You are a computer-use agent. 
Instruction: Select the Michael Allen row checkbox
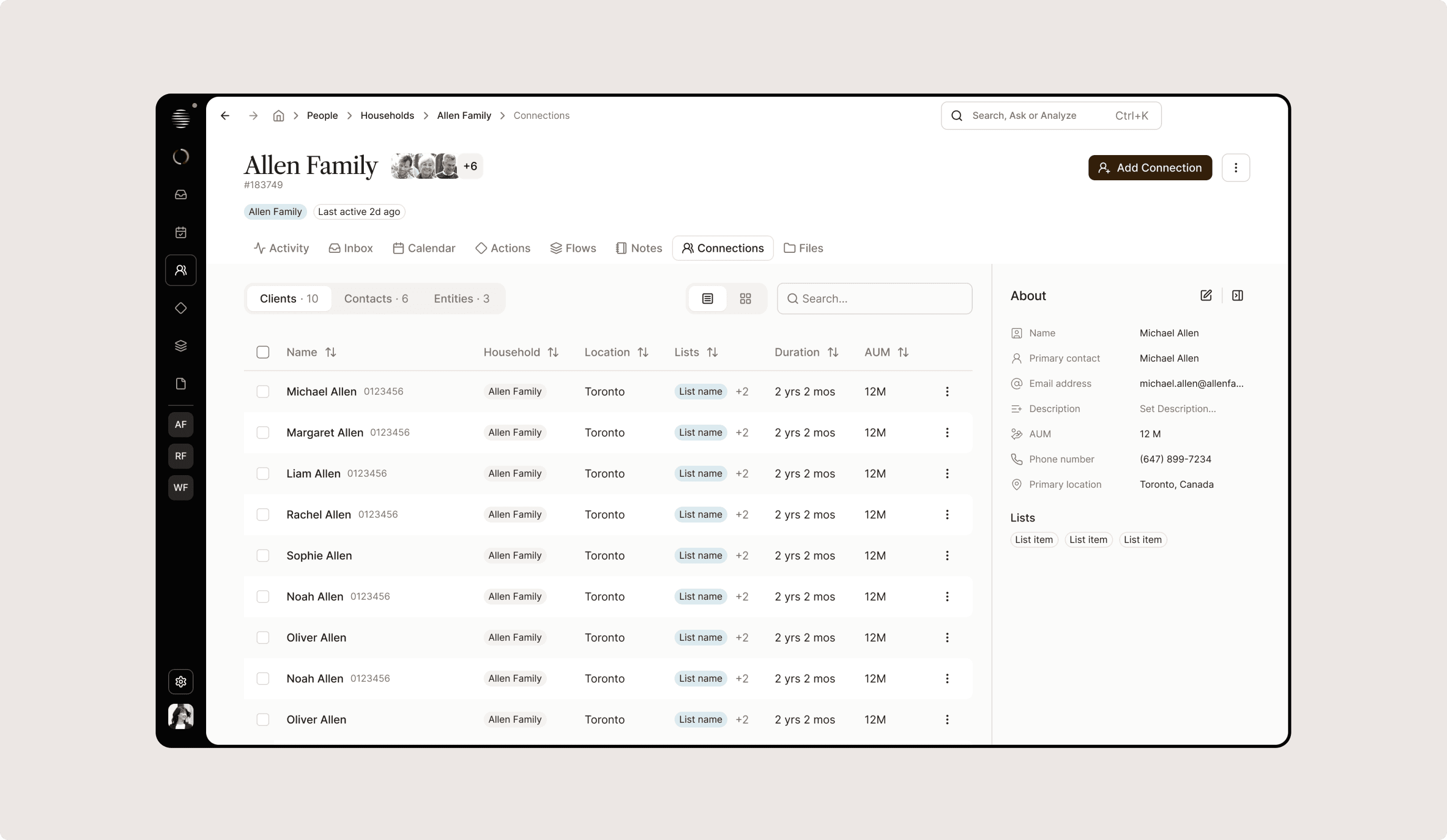(263, 392)
